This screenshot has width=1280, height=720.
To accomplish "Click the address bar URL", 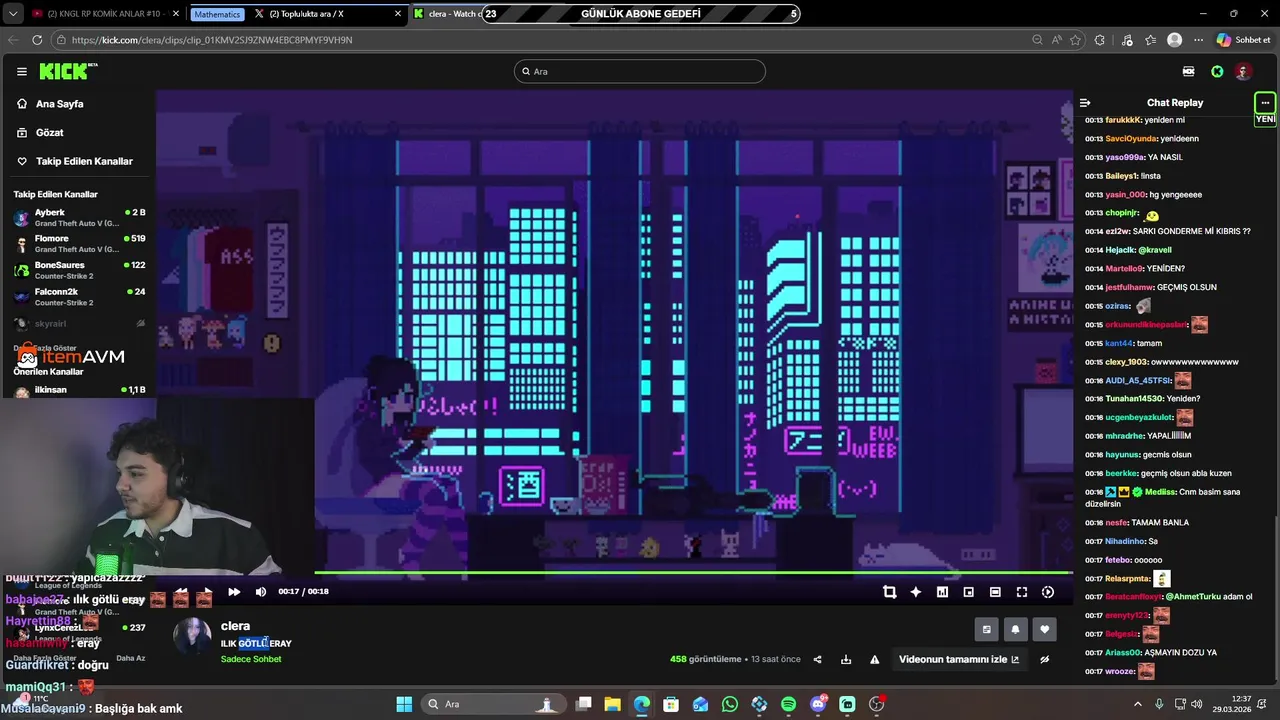I will [212, 40].
